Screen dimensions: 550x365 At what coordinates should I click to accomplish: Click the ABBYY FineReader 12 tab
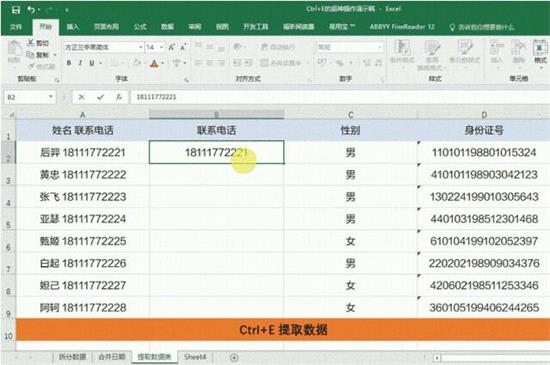coord(402,27)
